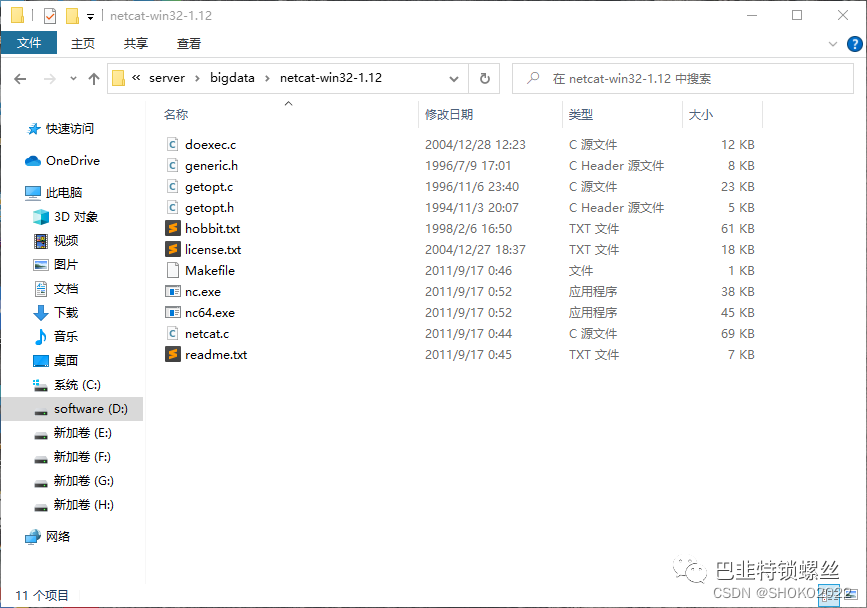Open the 共享 ribbon tab

coord(136,44)
